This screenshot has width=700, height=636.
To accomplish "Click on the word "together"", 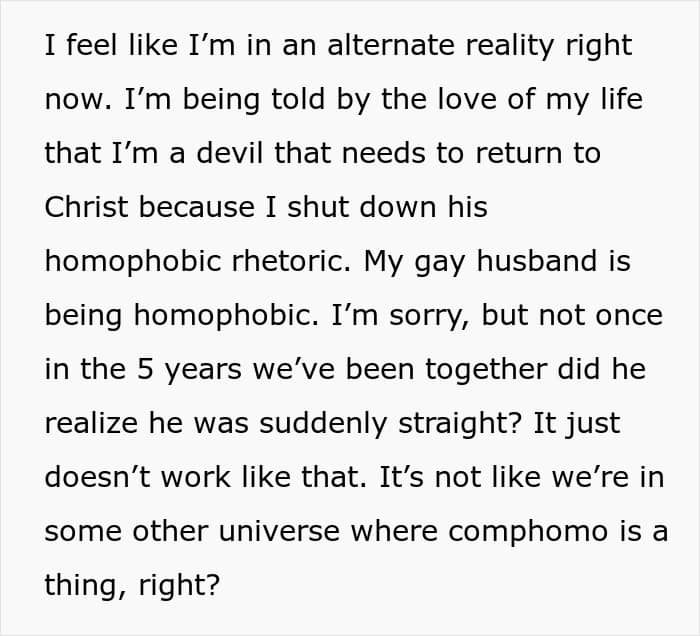I will [x=486, y=371].
